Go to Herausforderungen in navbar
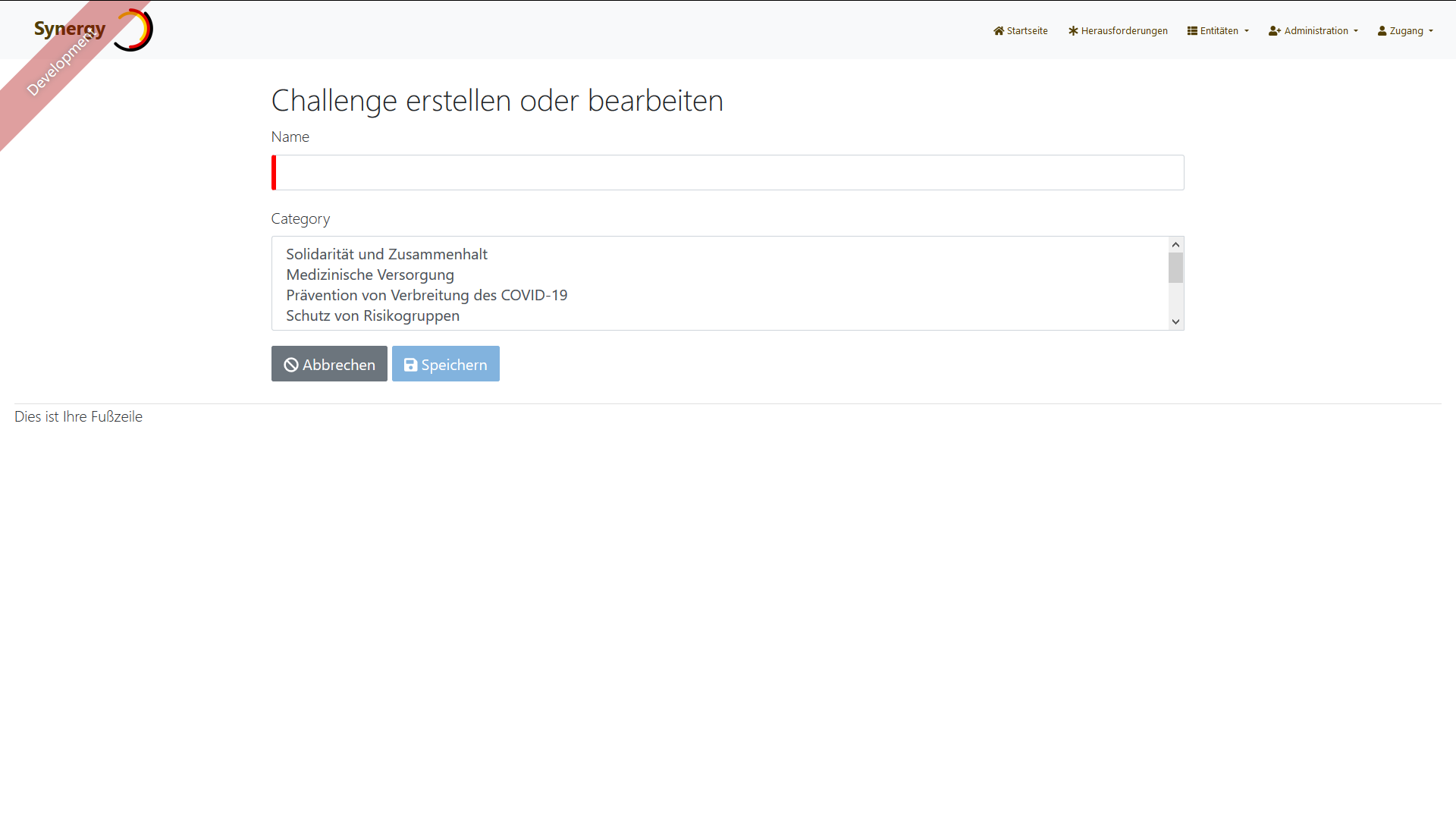The height and width of the screenshot is (819, 1456). point(1124,31)
